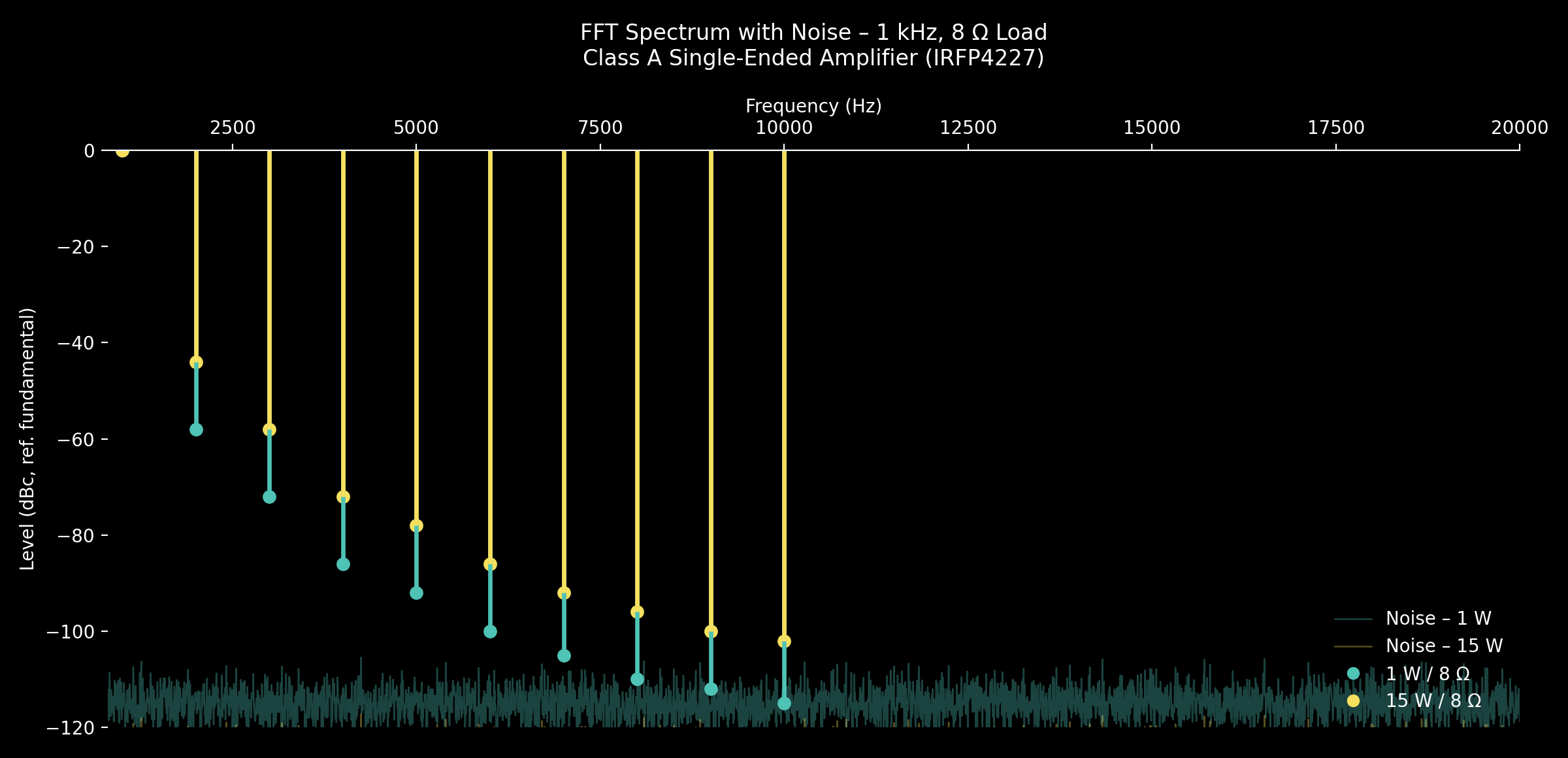Click the 'Noise – 1 W' legend entry
1568x758 pixels.
[1438, 618]
